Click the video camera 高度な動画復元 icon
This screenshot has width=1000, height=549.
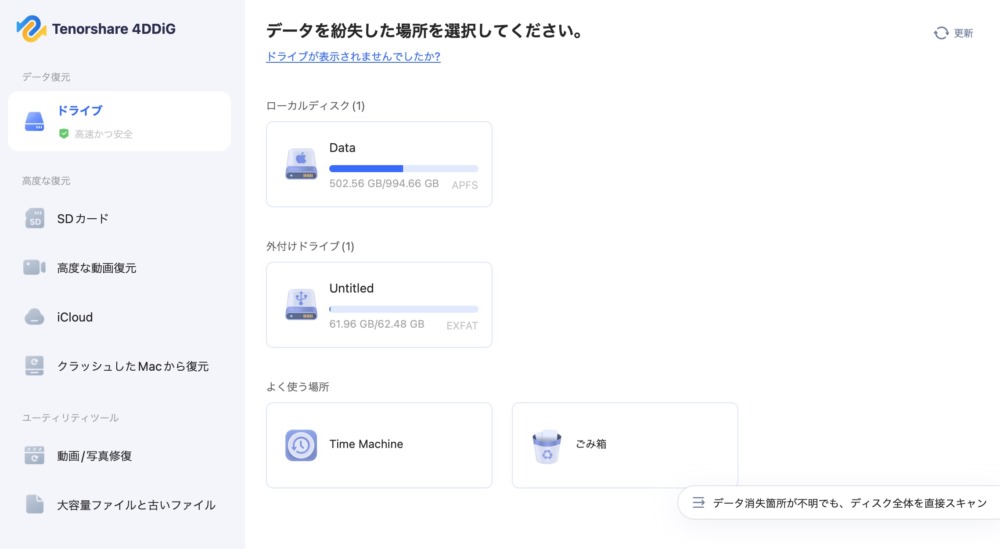coord(34,267)
